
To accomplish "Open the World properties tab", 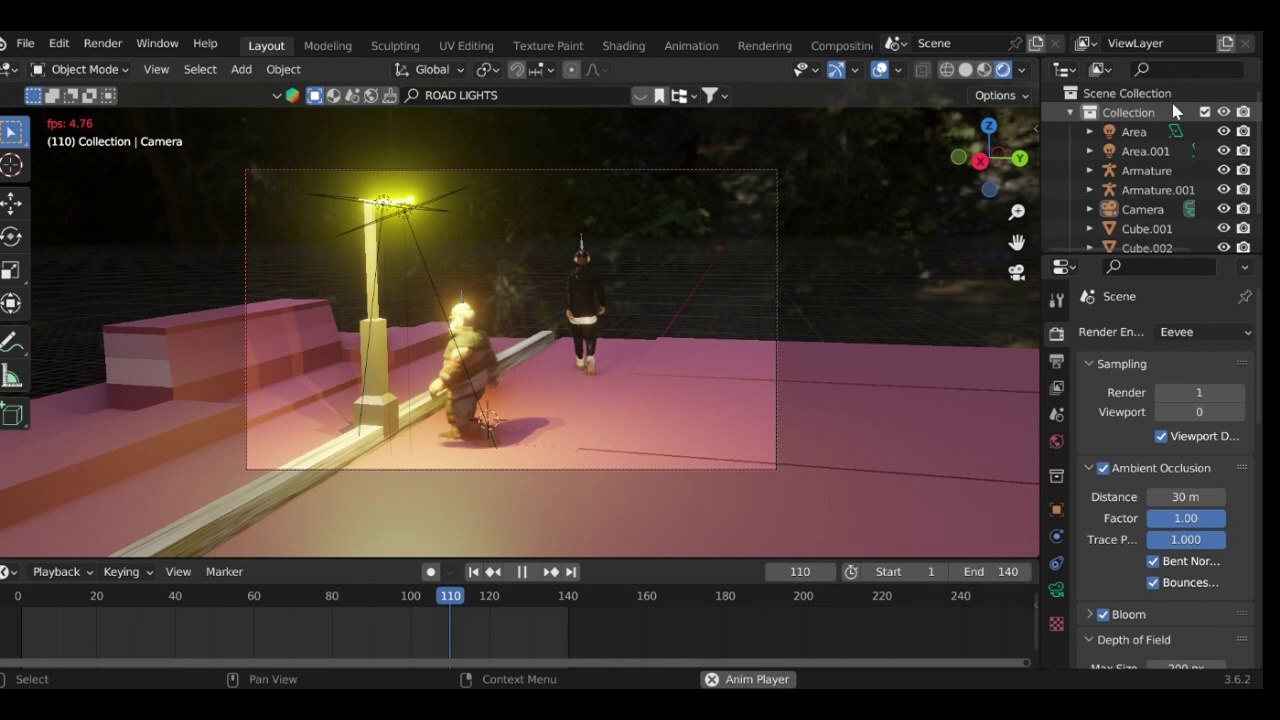I will point(1057,441).
